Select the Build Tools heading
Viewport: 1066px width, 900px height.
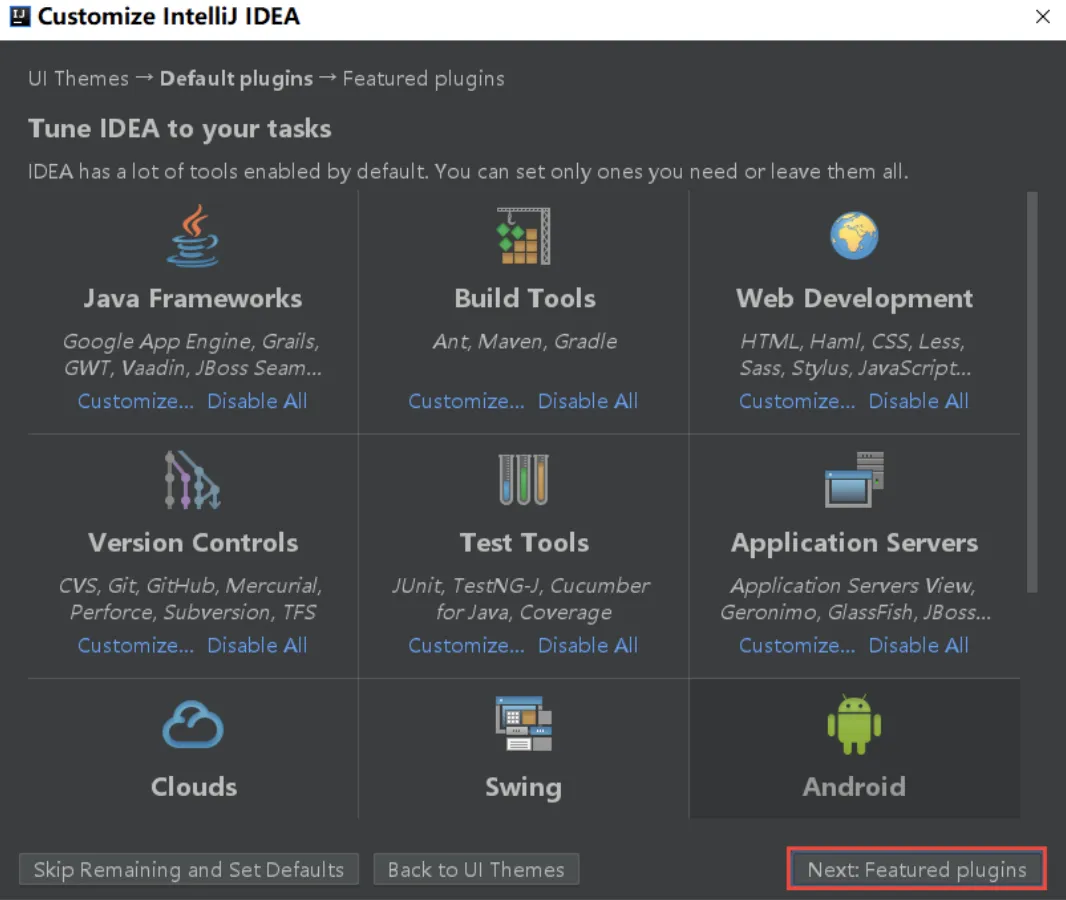[x=525, y=298]
